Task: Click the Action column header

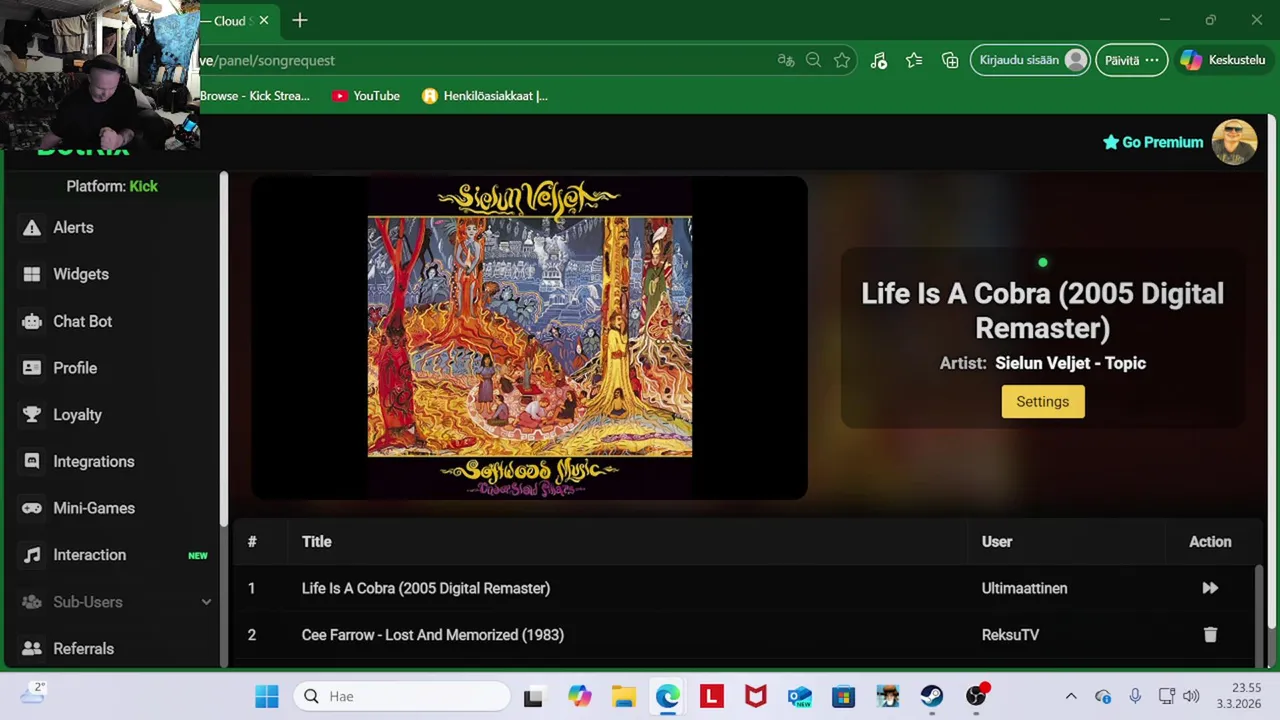Action: (1210, 541)
